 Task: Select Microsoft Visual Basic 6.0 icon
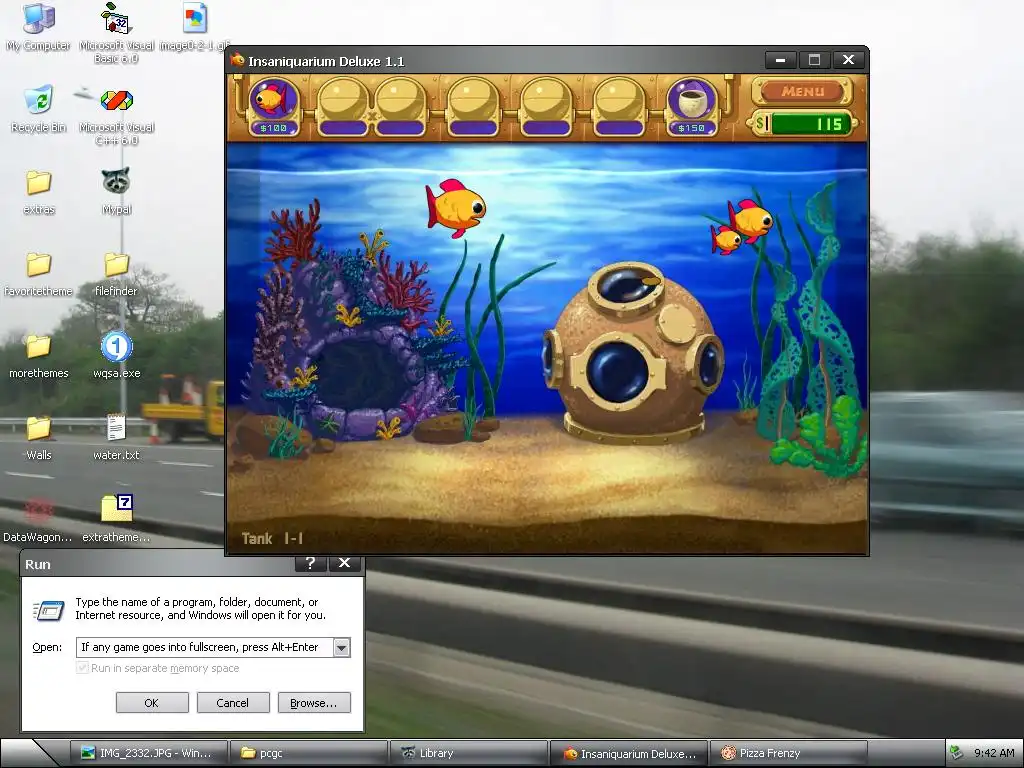tap(116, 33)
